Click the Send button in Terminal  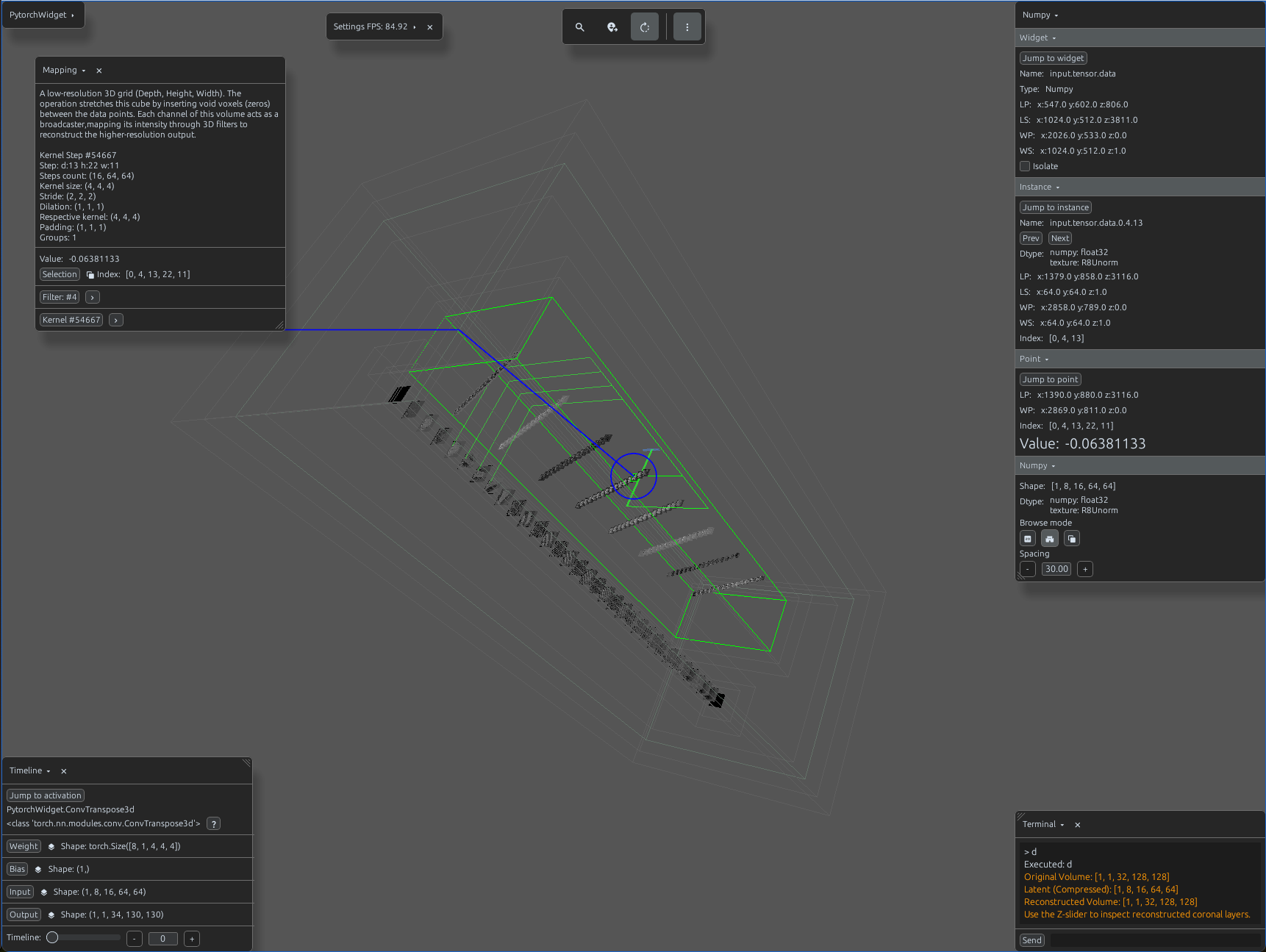(1032, 940)
